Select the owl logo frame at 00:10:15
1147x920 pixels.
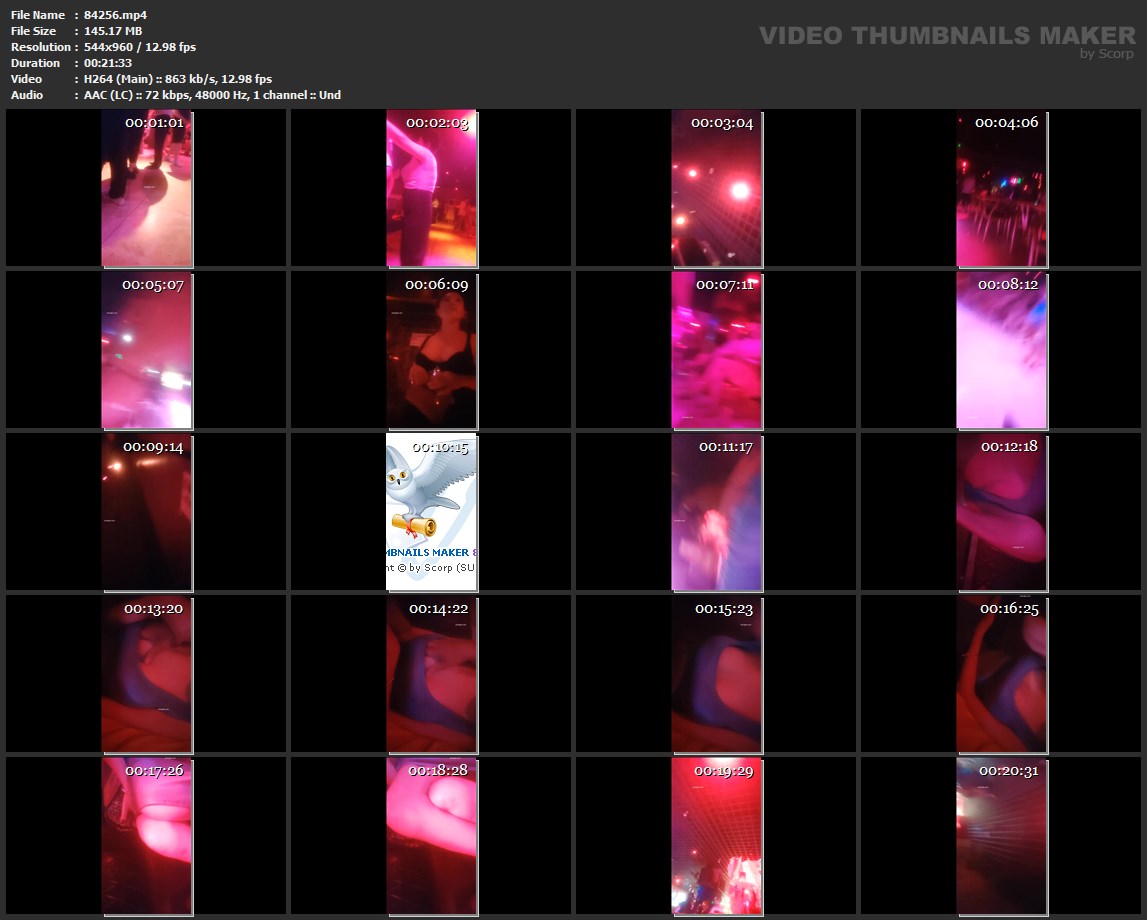432,513
